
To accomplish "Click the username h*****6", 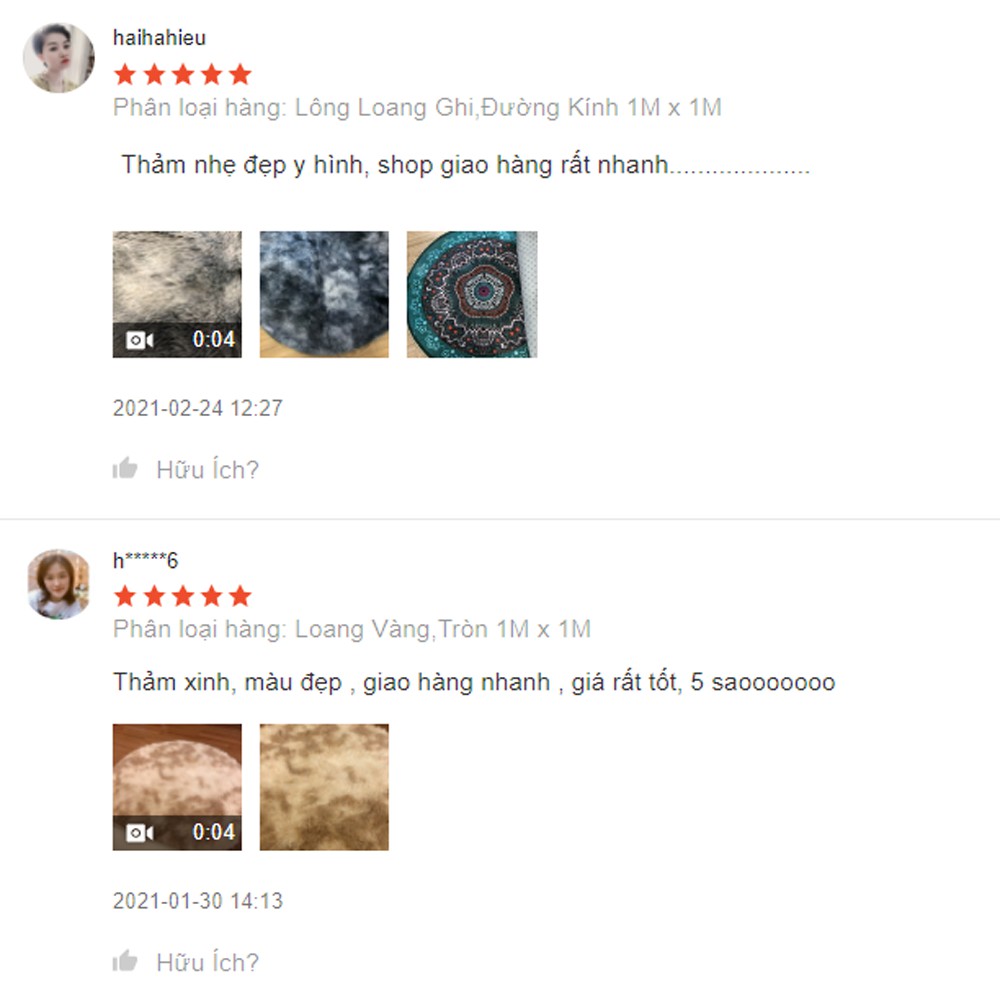I will pos(145,561).
